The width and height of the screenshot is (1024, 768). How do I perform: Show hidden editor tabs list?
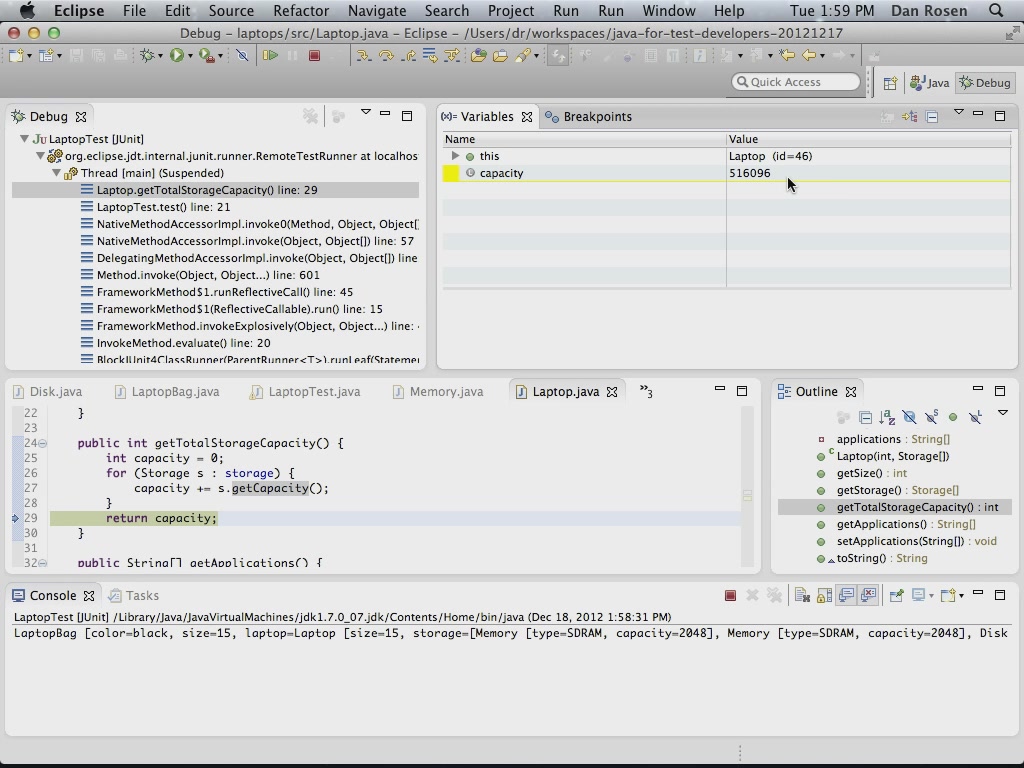[x=646, y=391]
